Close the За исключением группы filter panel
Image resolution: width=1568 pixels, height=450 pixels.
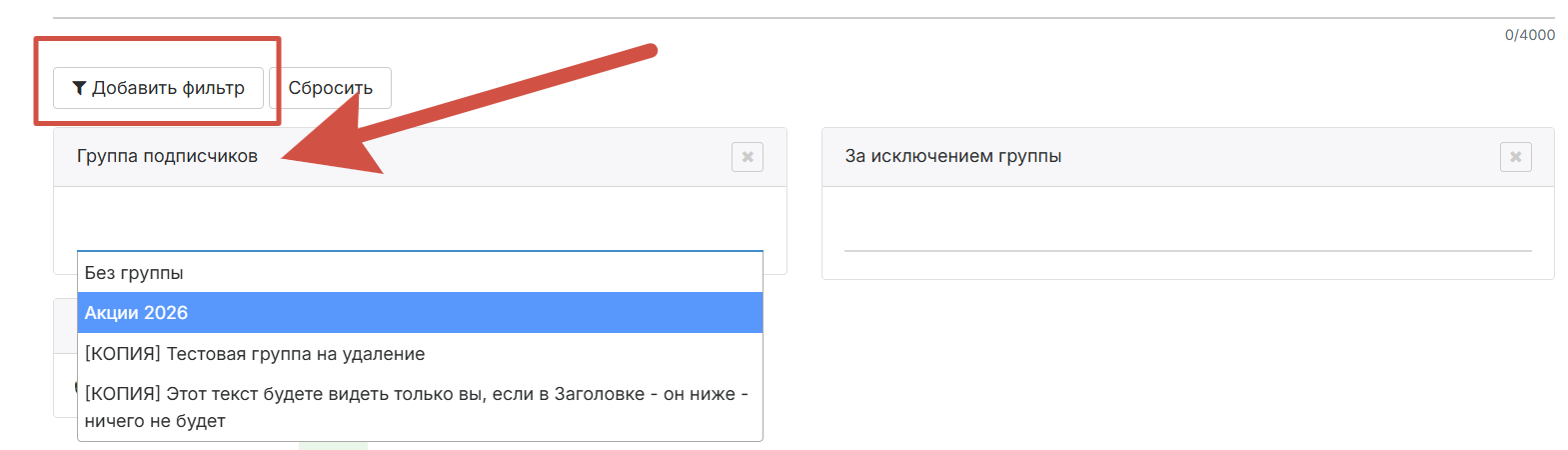coord(1515,157)
